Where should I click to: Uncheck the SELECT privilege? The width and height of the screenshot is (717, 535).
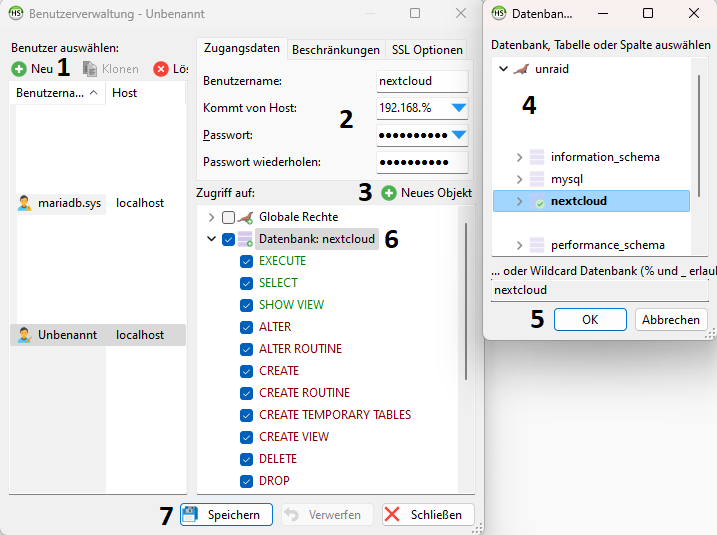246,283
